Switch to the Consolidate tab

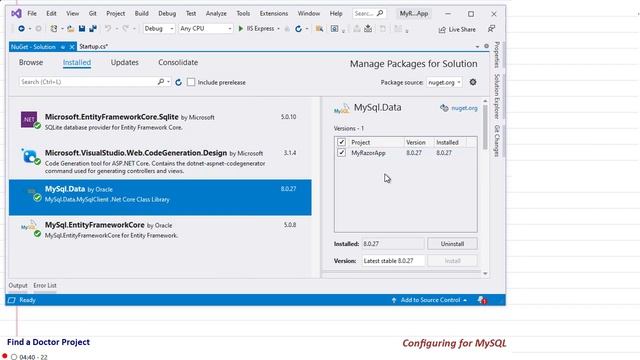pyautogui.click(x=178, y=62)
